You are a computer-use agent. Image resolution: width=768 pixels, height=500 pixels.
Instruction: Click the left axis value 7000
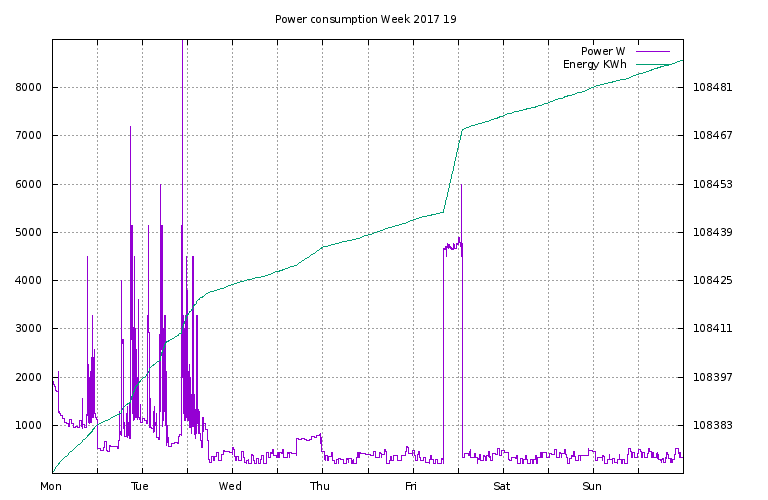point(28,135)
